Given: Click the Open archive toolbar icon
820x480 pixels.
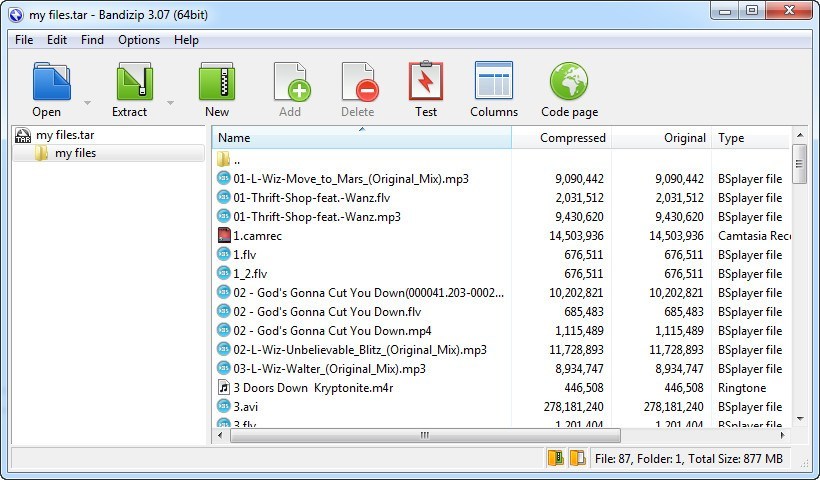Looking at the screenshot, I should [x=51, y=82].
